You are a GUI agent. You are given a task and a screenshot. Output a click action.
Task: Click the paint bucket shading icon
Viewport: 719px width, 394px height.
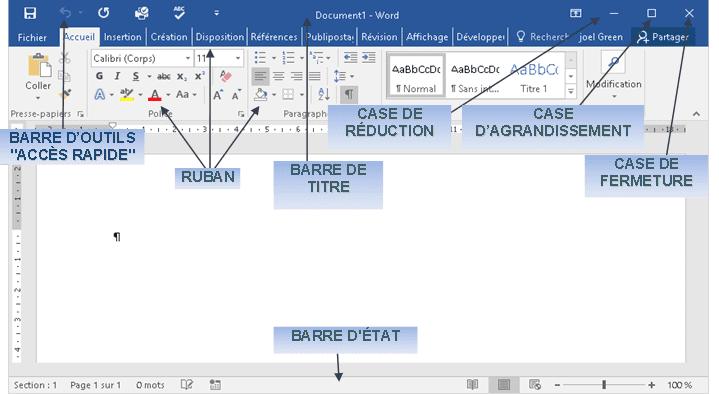pyautogui.click(x=260, y=94)
